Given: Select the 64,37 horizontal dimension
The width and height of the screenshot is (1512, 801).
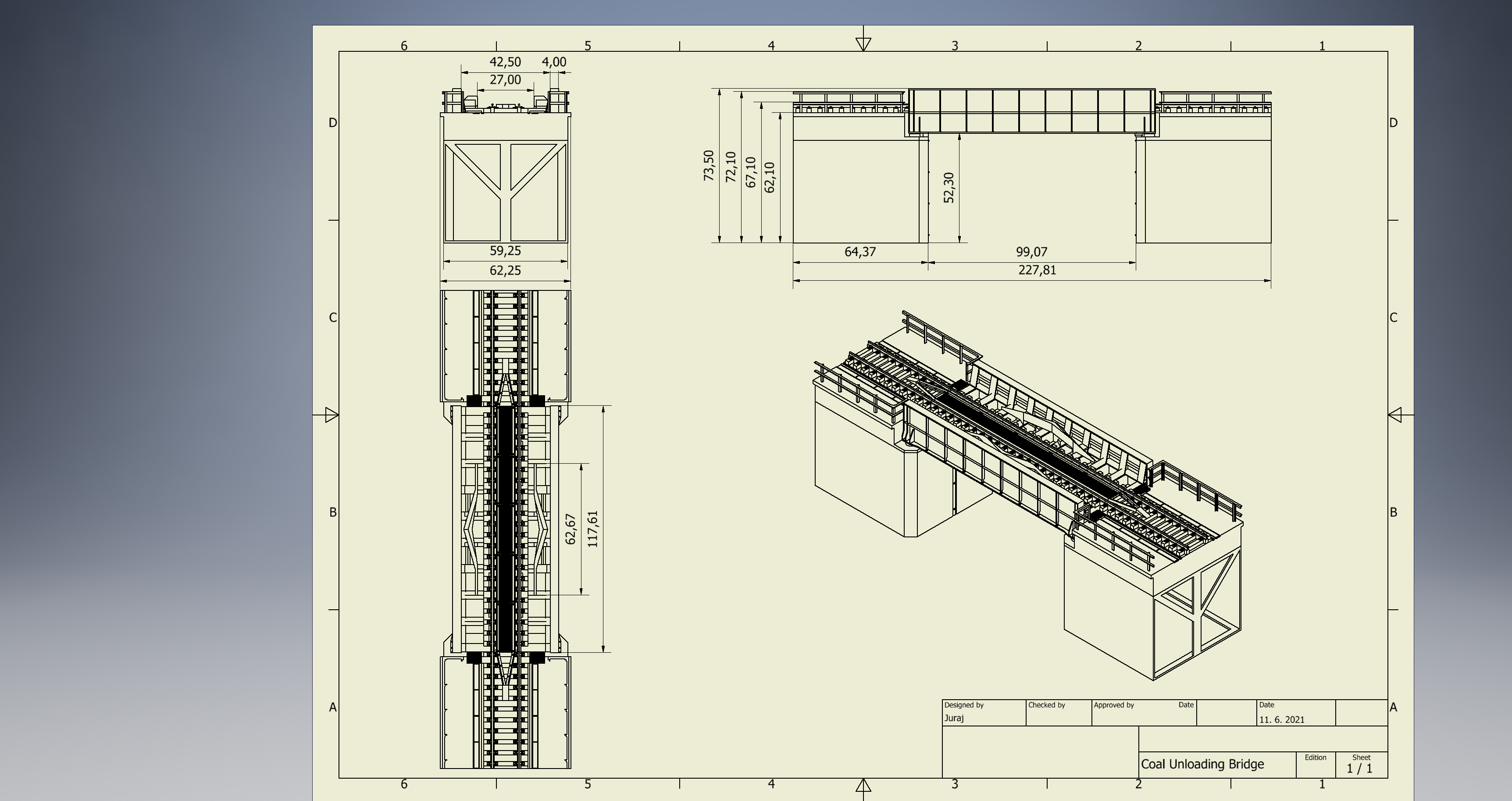Looking at the screenshot, I should (x=860, y=252).
